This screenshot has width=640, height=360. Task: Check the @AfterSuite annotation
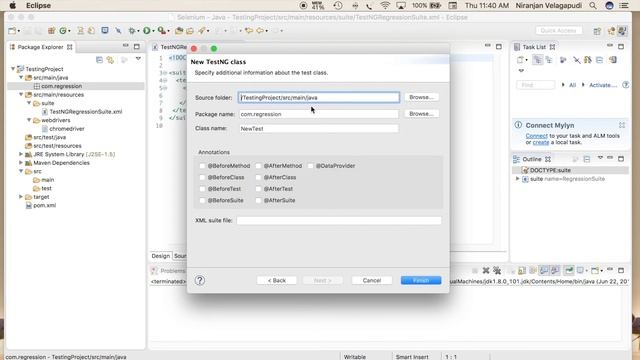258,200
